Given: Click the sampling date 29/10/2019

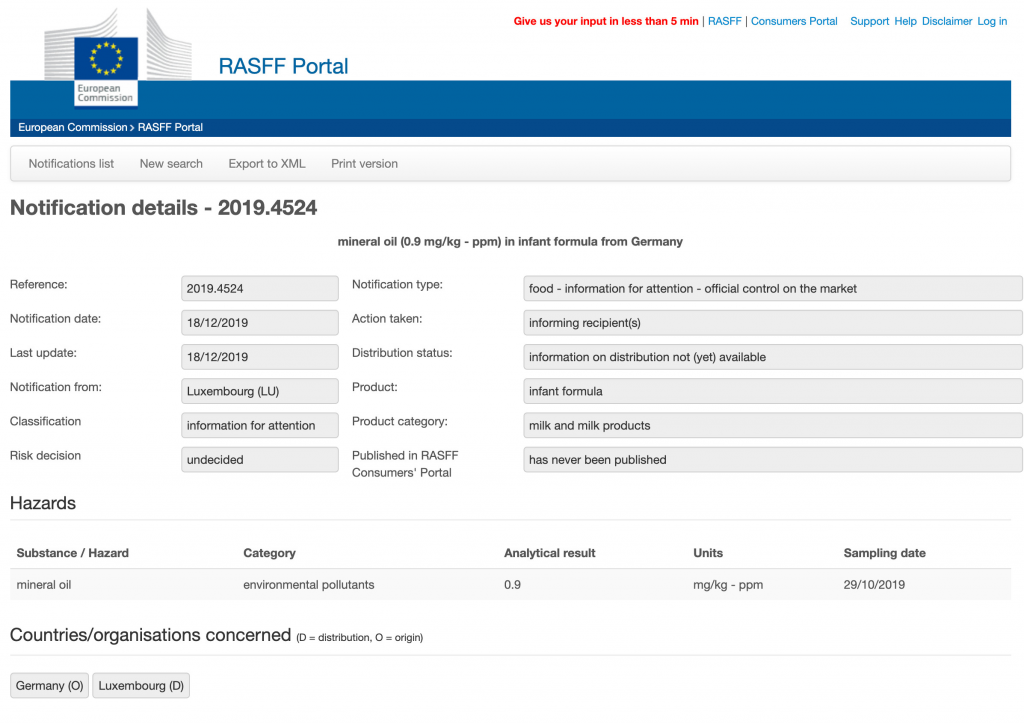Looking at the screenshot, I should [x=874, y=585].
